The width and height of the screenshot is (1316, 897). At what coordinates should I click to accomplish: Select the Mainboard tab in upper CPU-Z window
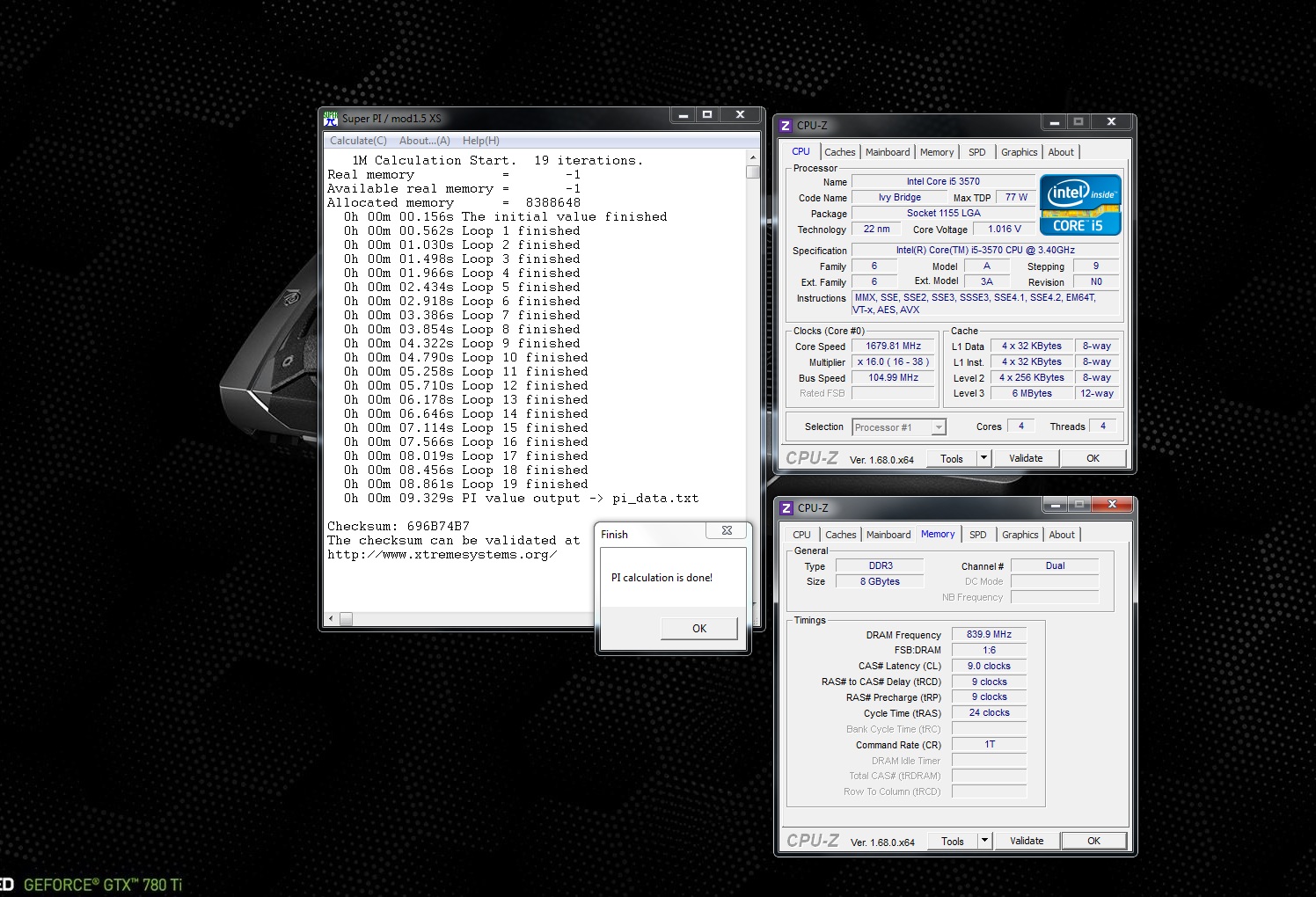tap(888, 152)
